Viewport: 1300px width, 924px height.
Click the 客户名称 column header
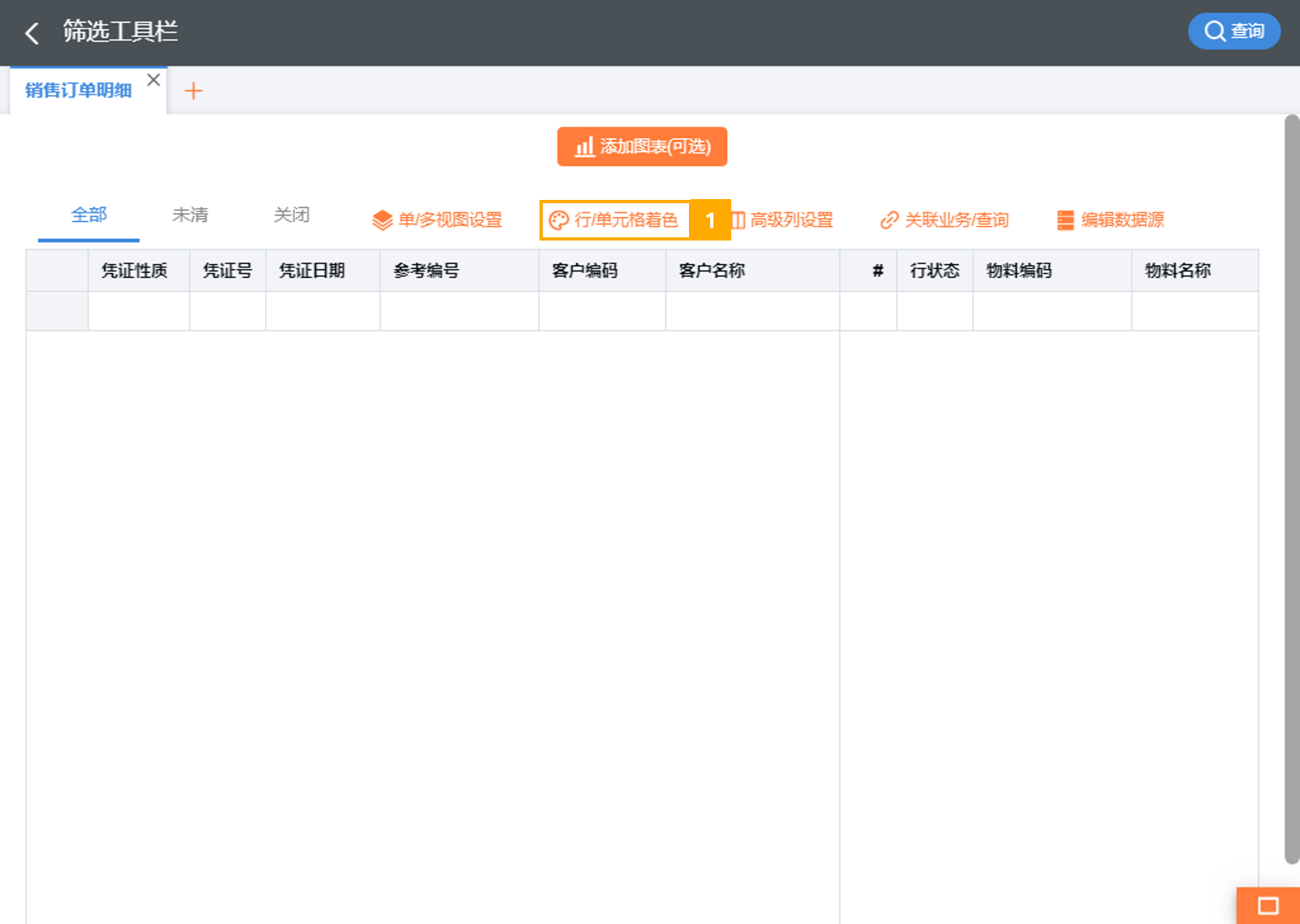752,271
